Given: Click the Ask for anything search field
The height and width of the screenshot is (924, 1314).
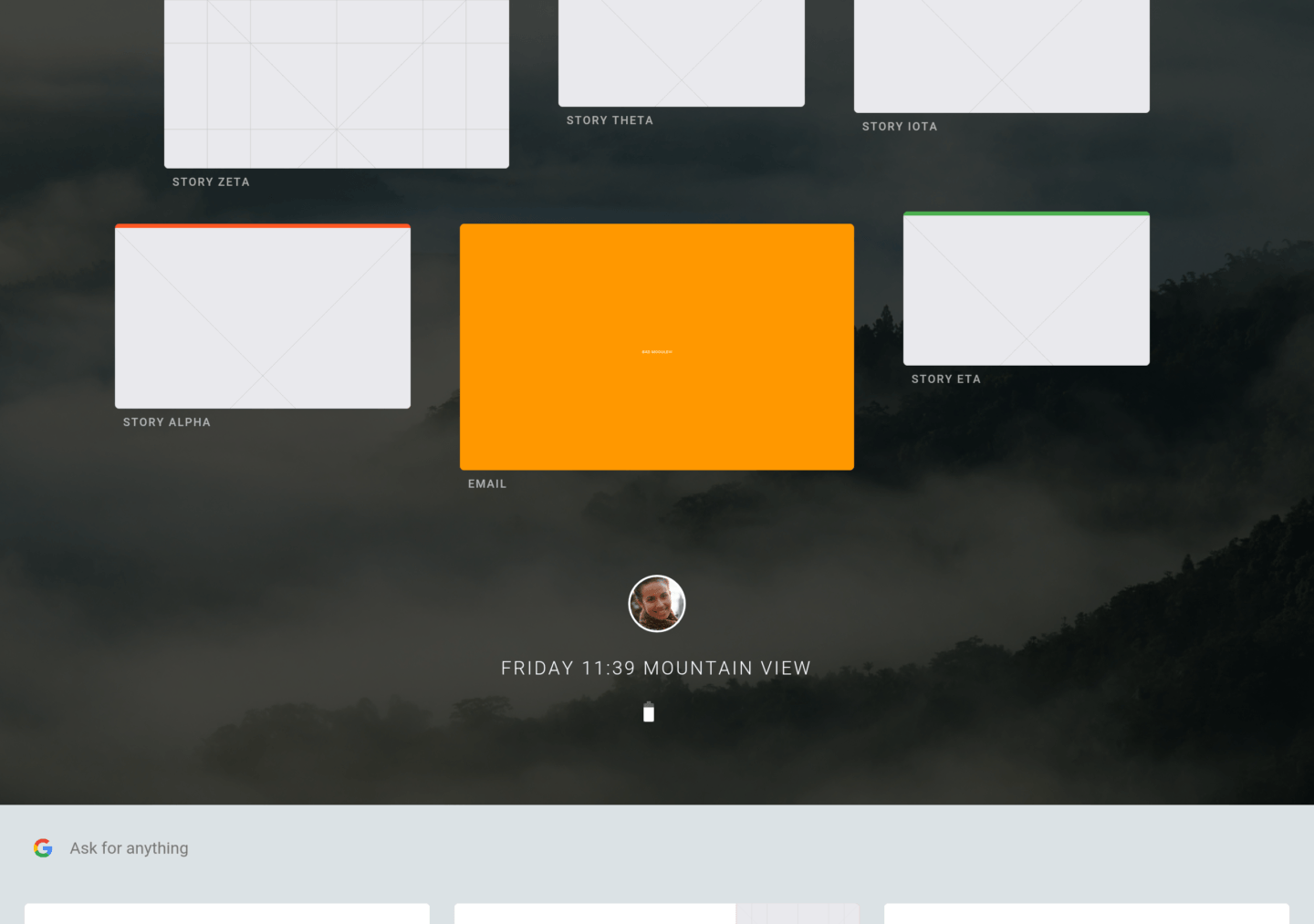Looking at the screenshot, I should click(657, 848).
